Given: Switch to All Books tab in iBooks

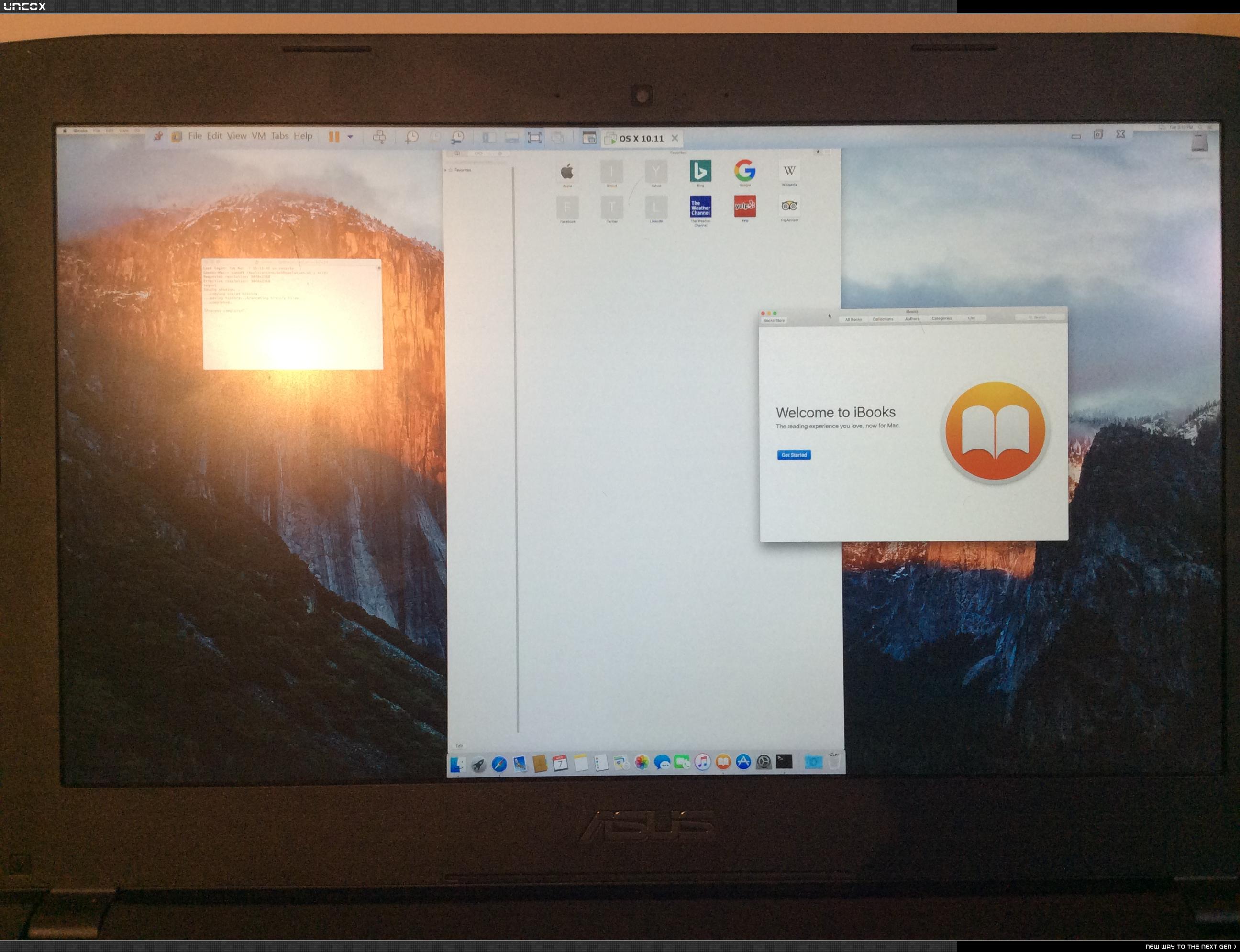Looking at the screenshot, I should pyautogui.click(x=853, y=319).
